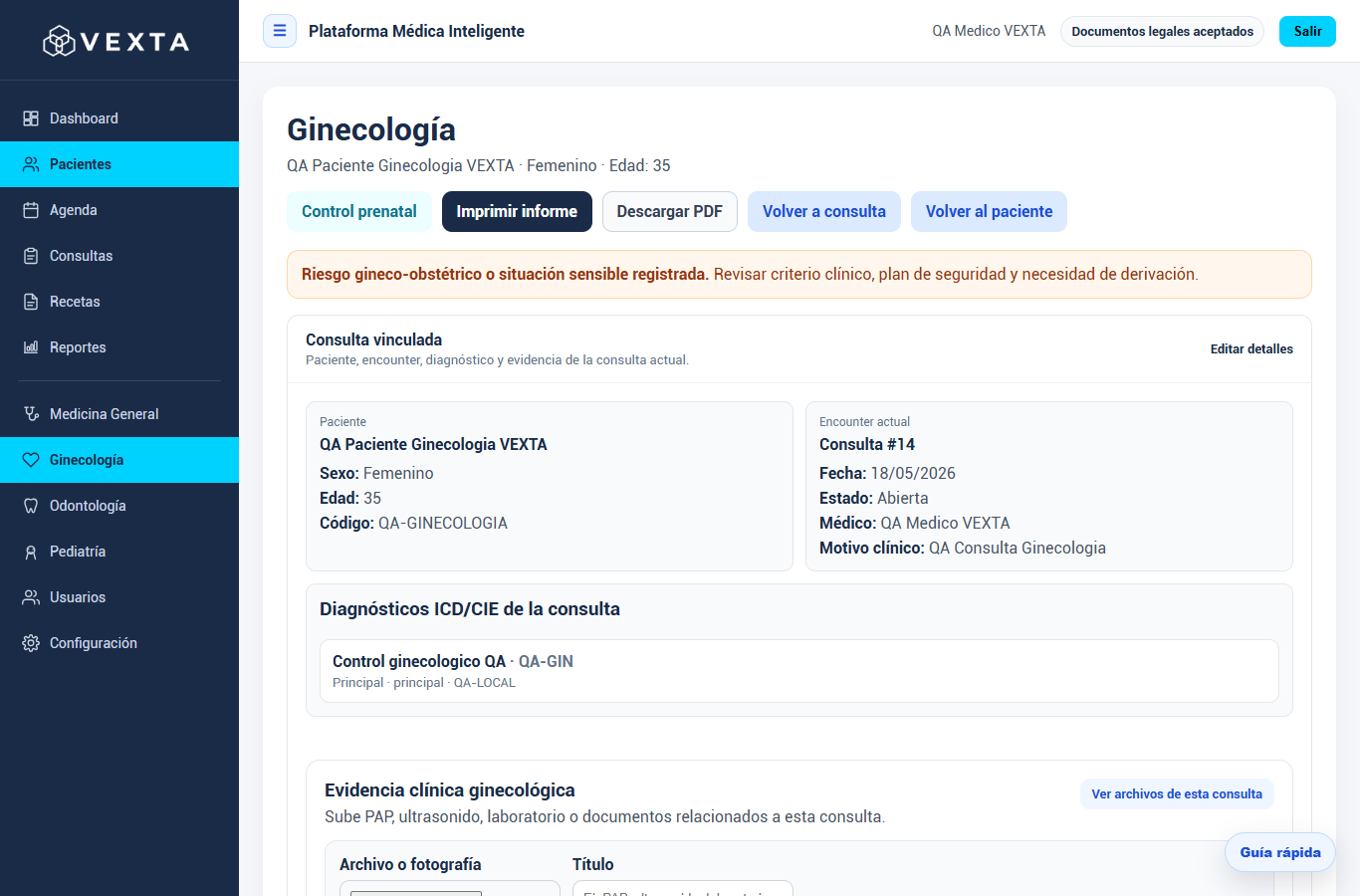Click the Pediatría baby icon

[31, 552]
